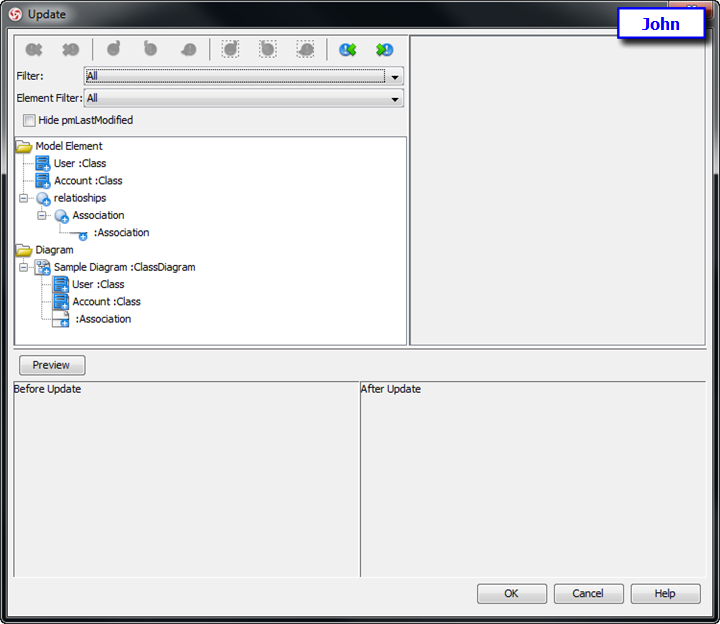Click Account class icon under Model Element
Image resolution: width=720 pixels, height=624 pixels.
tap(43, 181)
